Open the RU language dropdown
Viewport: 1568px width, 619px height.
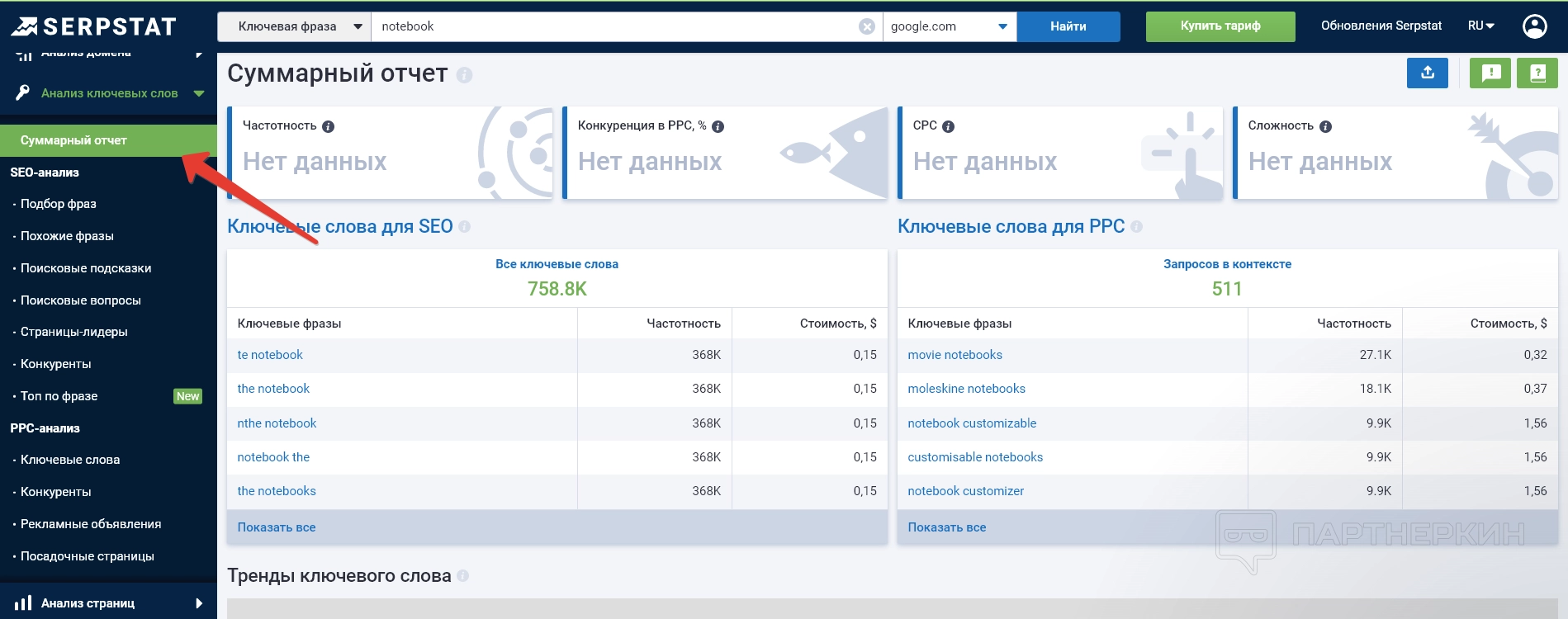[1480, 26]
